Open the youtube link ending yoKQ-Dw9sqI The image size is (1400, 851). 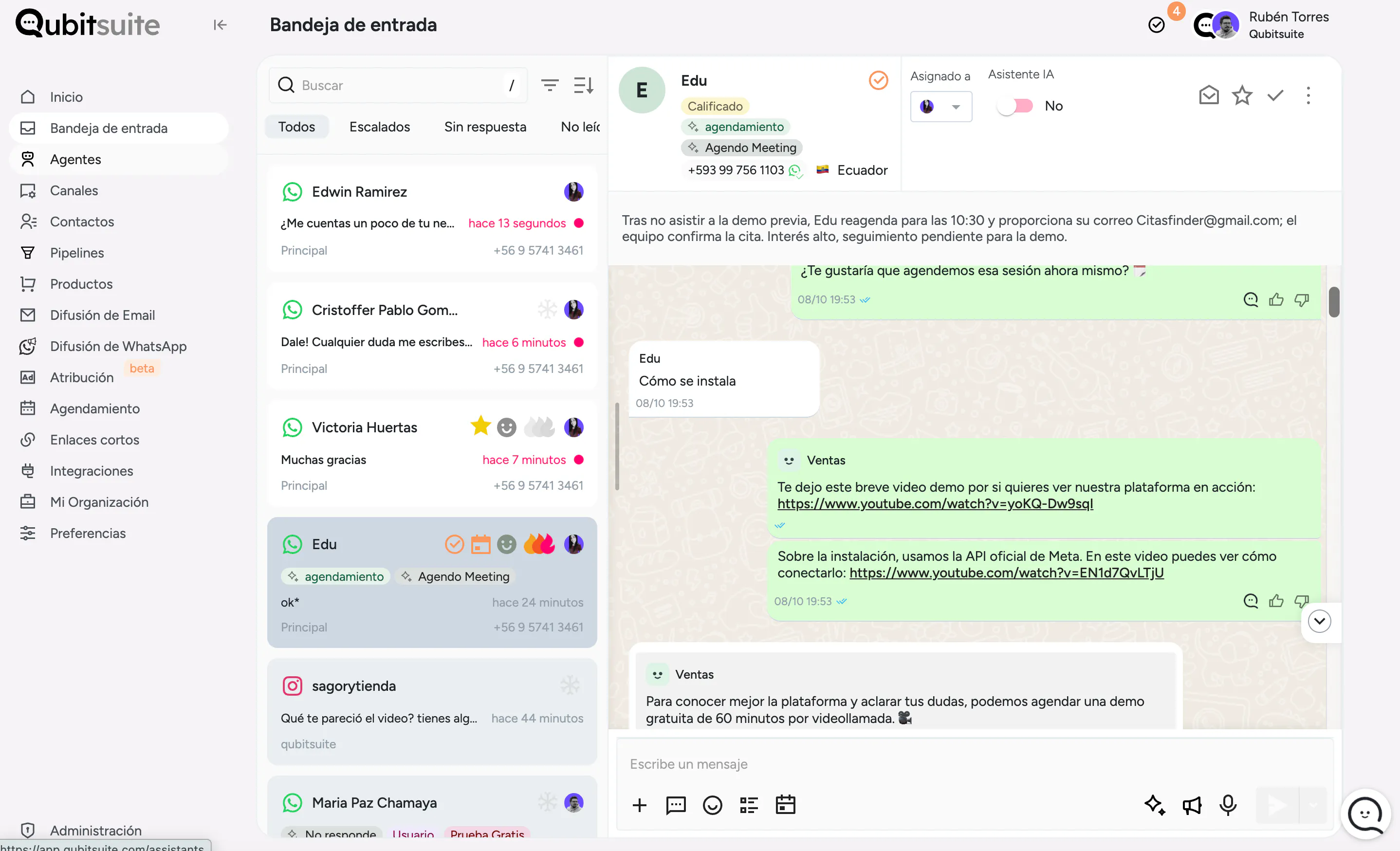point(935,503)
